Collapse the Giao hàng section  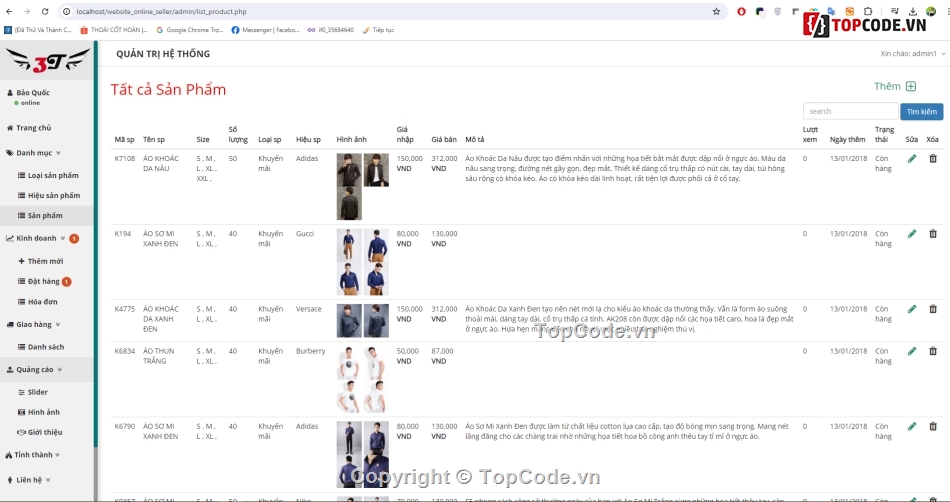coord(33,325)
